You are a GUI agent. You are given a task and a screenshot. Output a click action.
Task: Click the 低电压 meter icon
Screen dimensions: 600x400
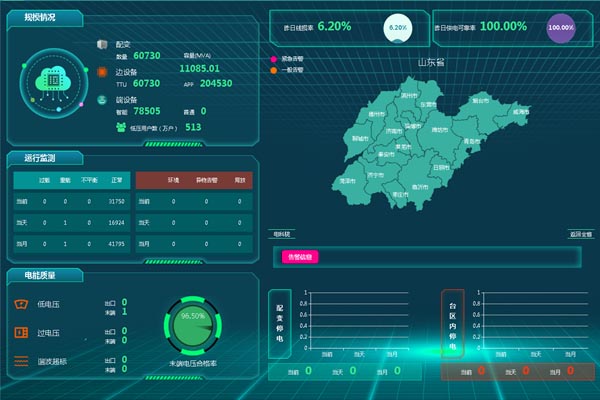pos(21,304)
